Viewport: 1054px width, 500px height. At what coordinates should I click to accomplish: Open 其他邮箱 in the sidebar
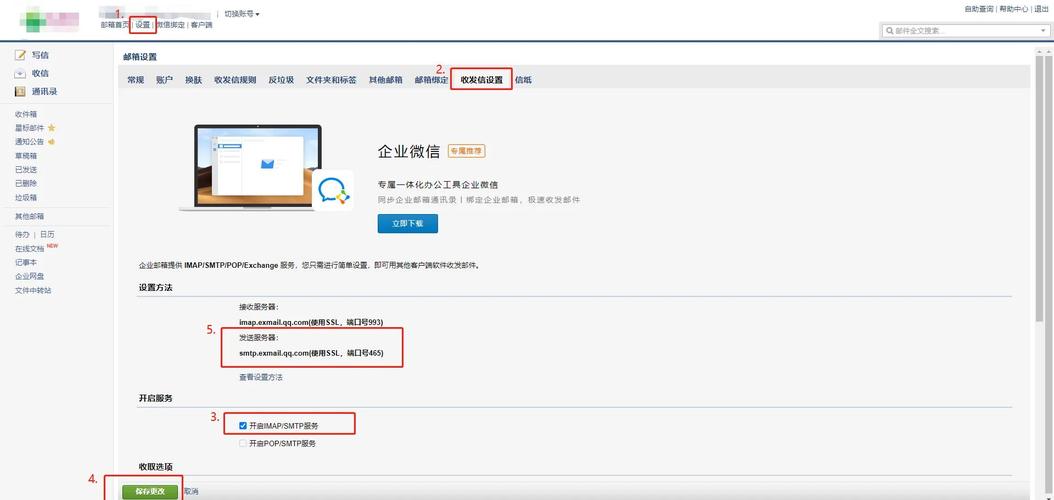(30, 216)
